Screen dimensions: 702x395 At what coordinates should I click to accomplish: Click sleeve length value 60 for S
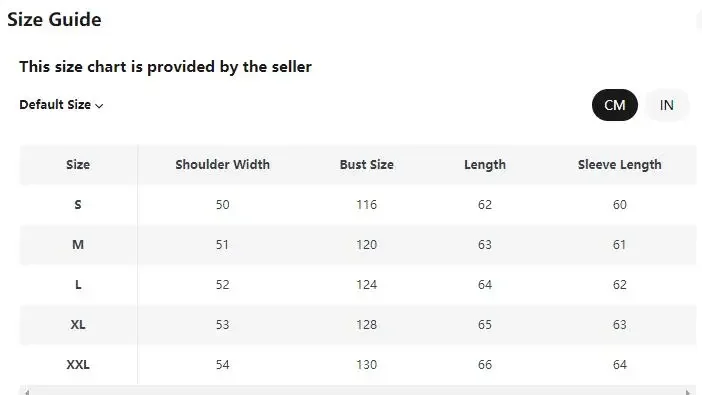[620, 205]
